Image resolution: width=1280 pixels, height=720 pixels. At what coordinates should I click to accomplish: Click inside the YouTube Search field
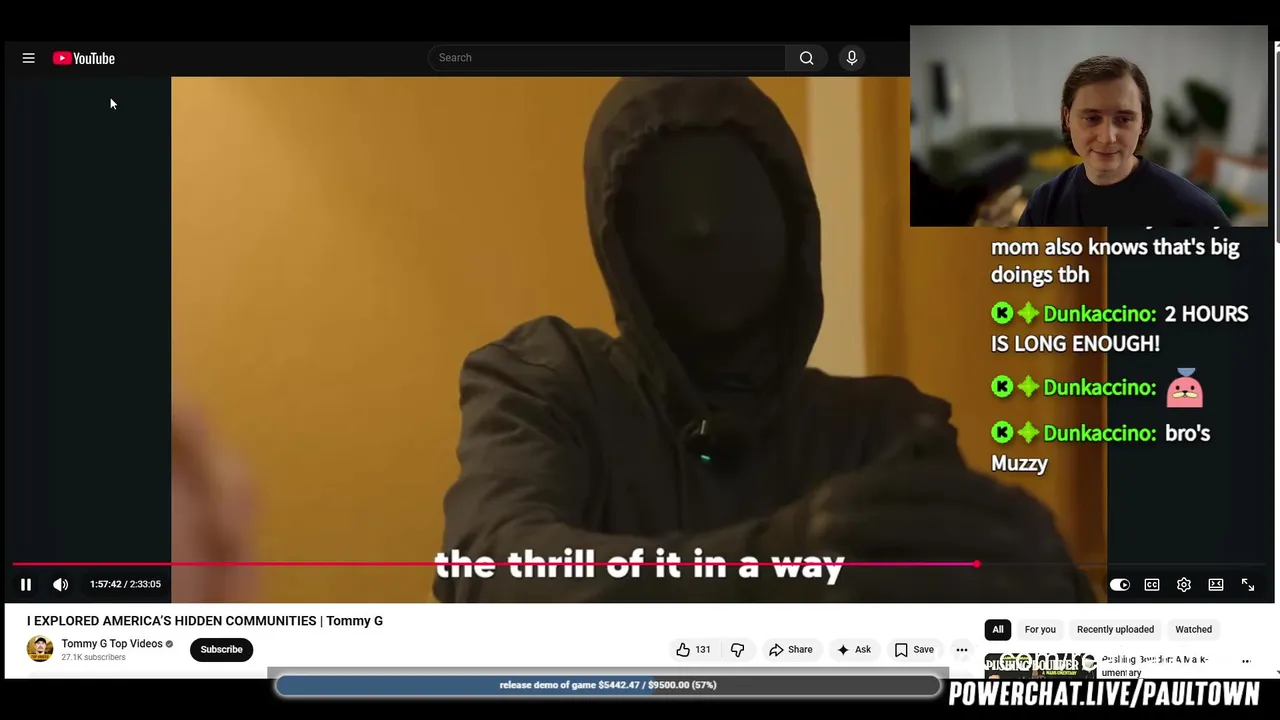point(607,58)
